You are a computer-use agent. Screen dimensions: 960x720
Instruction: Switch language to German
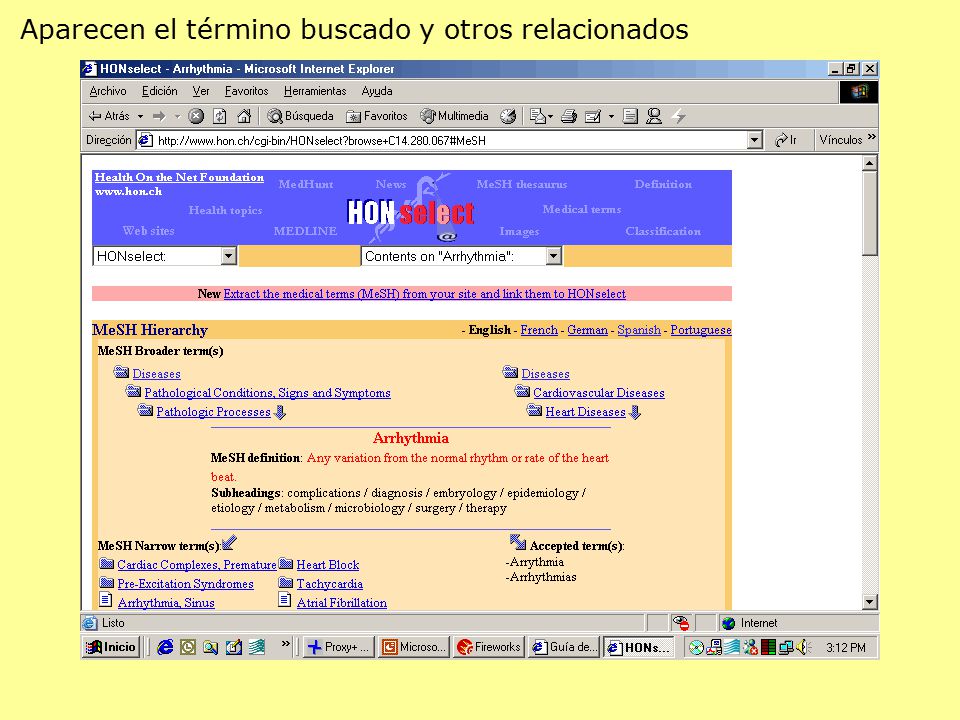(587, 330)
